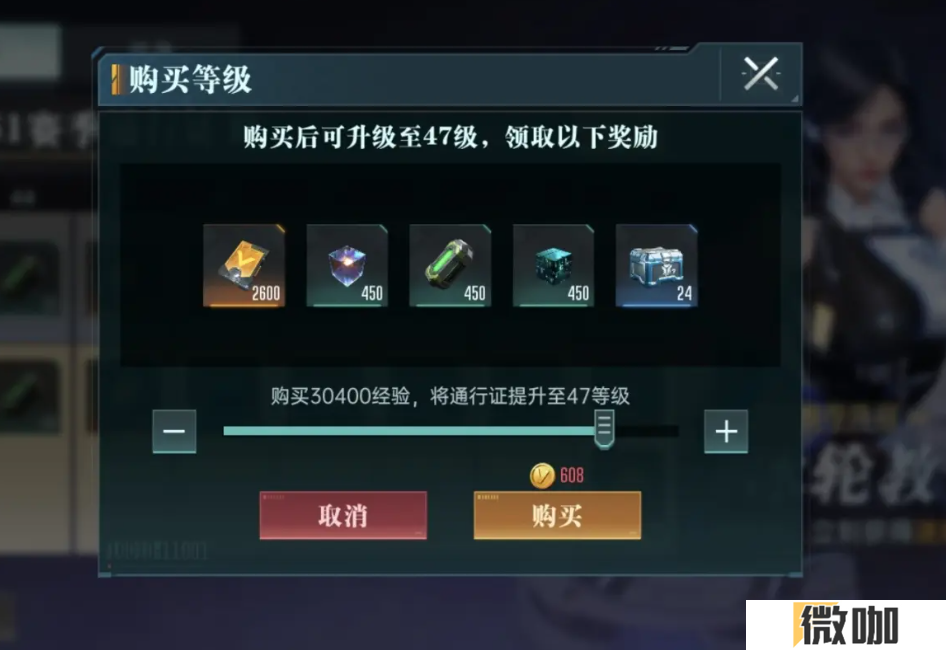Close the 购买等级 dialog with the X
Image resolution: width=946 pixels, height=650 pixels.
point(761,74)
